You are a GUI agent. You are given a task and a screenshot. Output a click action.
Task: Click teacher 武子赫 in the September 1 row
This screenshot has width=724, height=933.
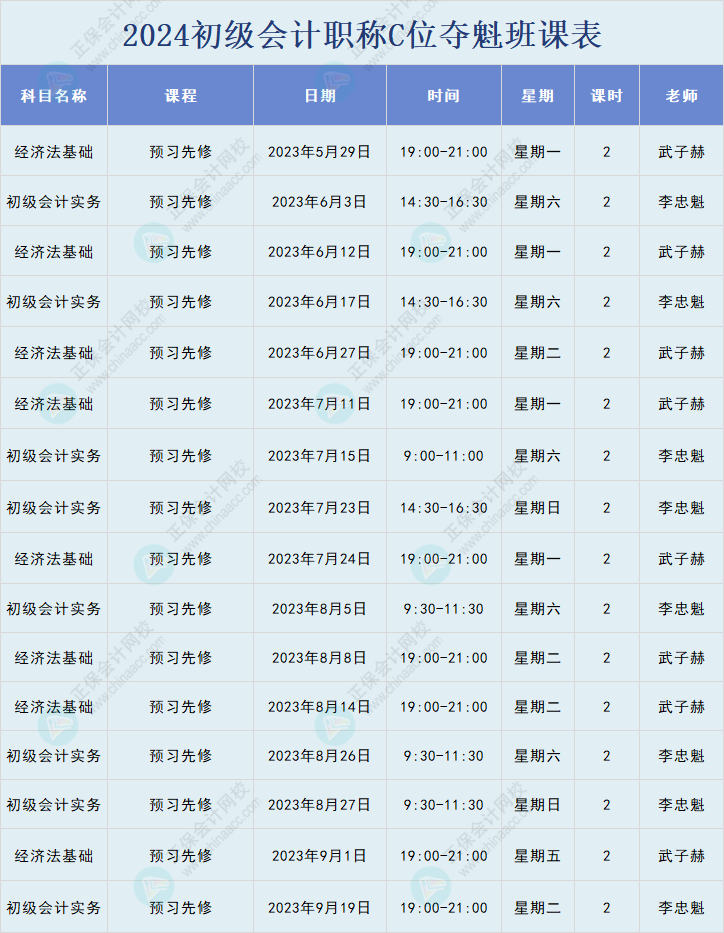click(682, 856)
